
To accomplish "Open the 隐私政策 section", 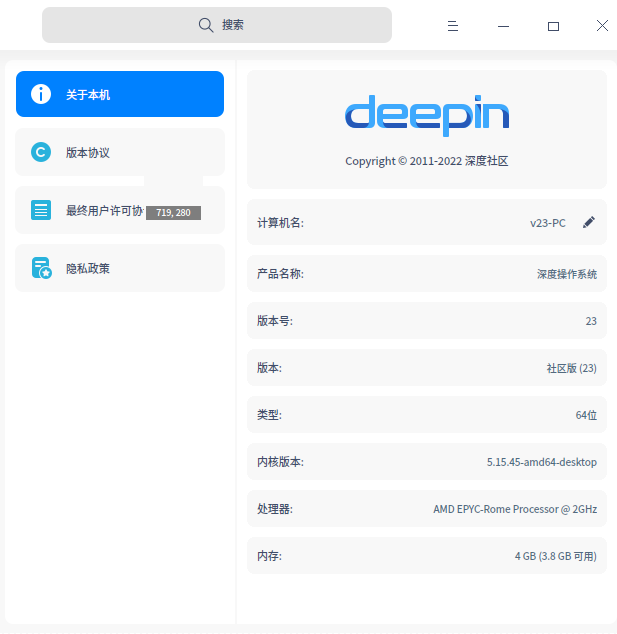I will tap(120, 268).
